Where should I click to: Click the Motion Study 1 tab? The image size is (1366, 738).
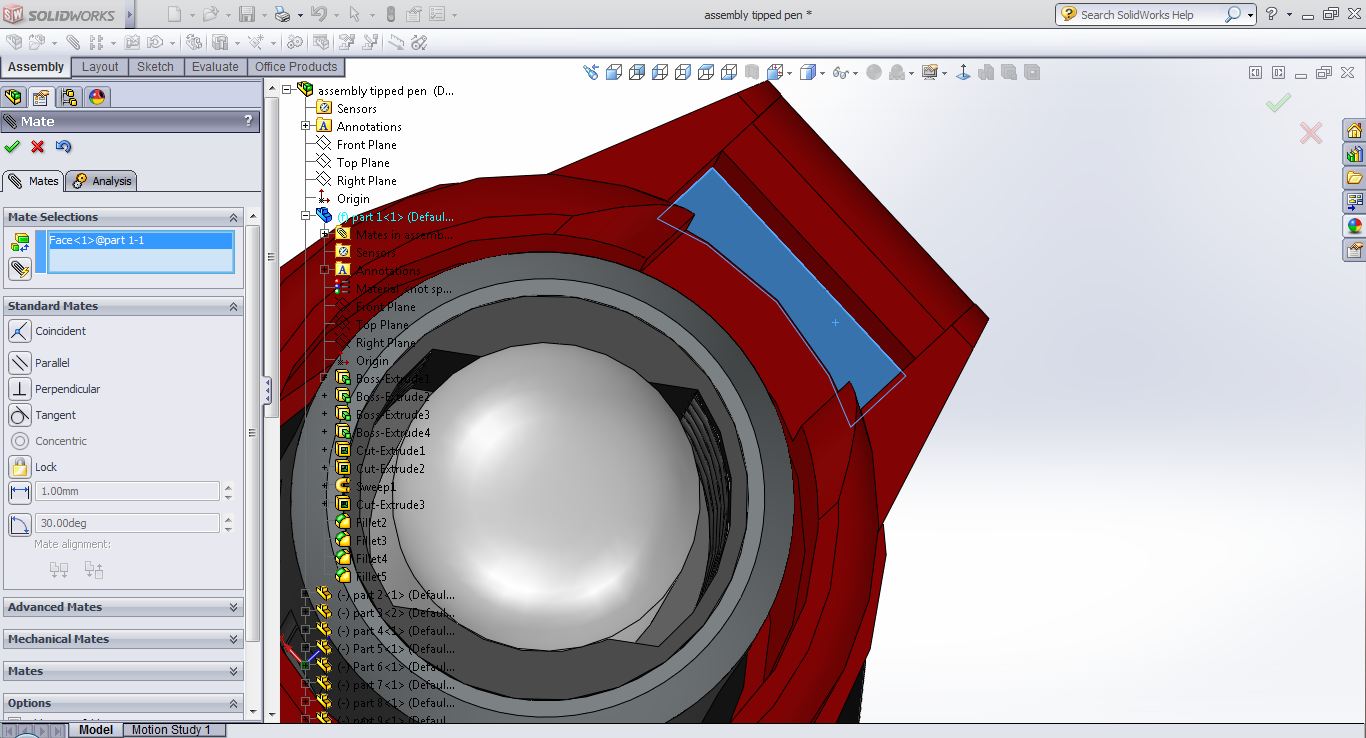171,730
